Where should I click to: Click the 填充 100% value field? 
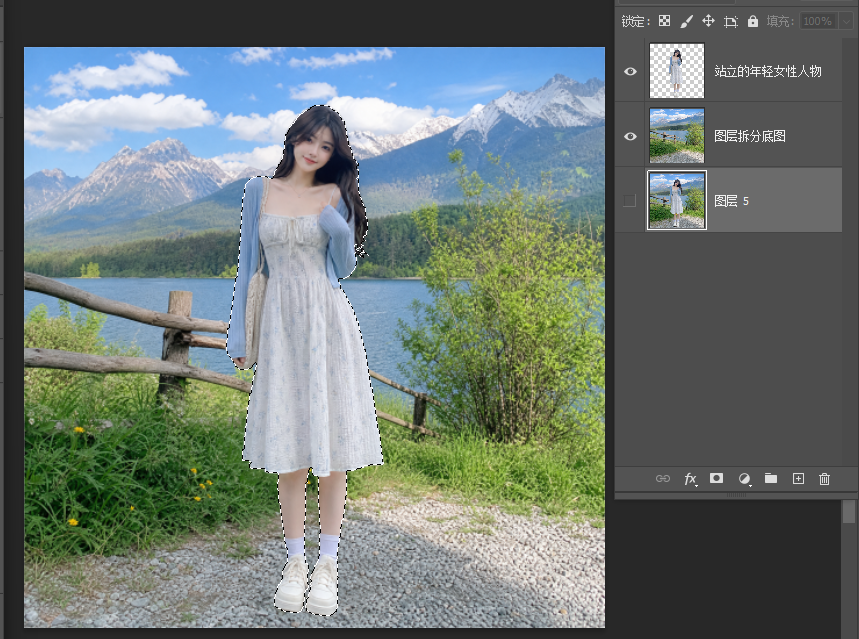pos(819,21)
